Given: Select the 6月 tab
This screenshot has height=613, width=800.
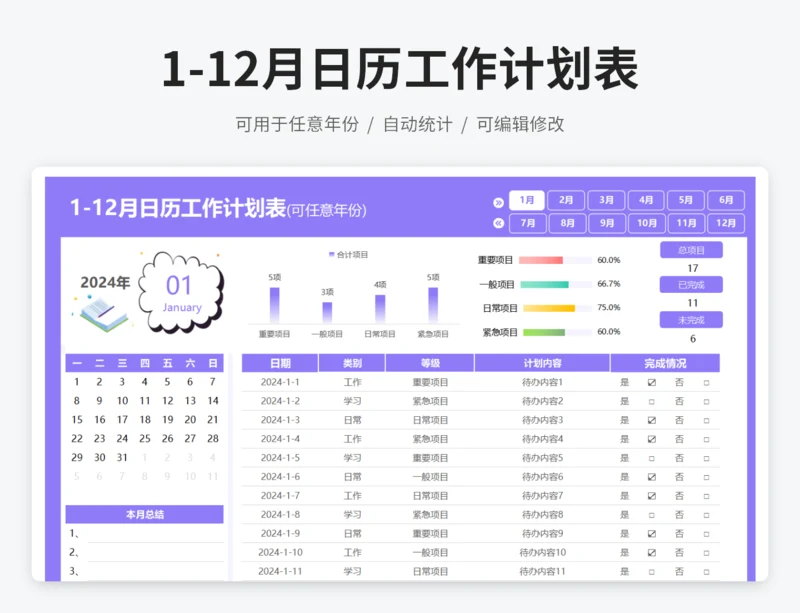Looking at the screenshot, I should click(x=726, y=200).
